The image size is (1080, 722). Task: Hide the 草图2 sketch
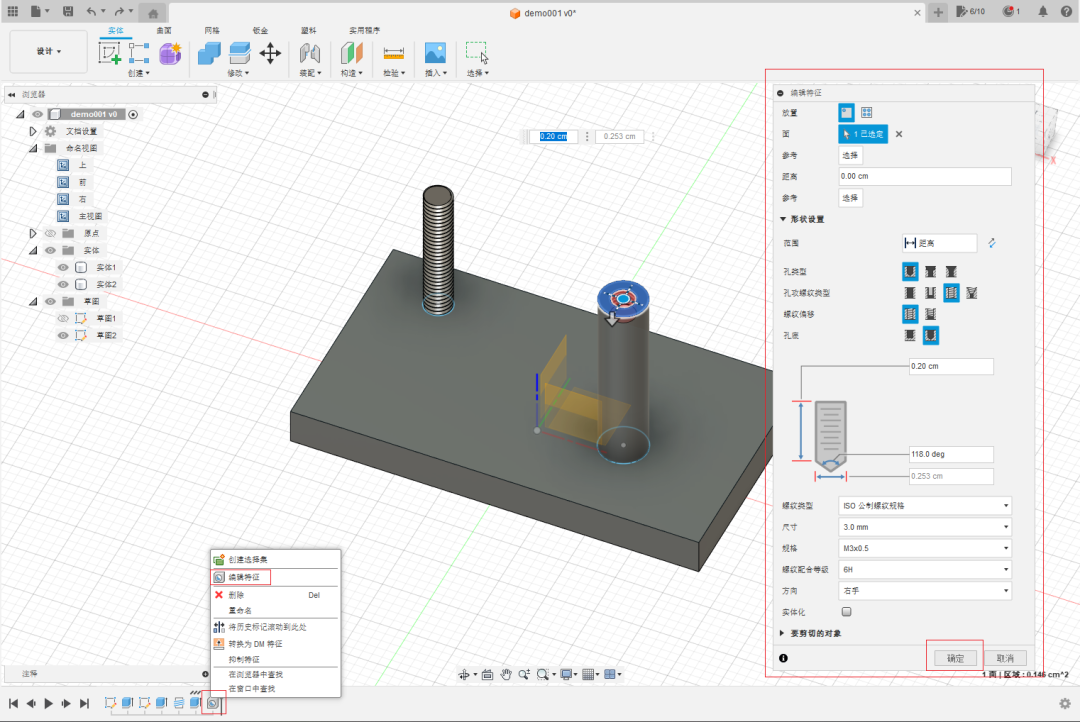click(63, 336)
